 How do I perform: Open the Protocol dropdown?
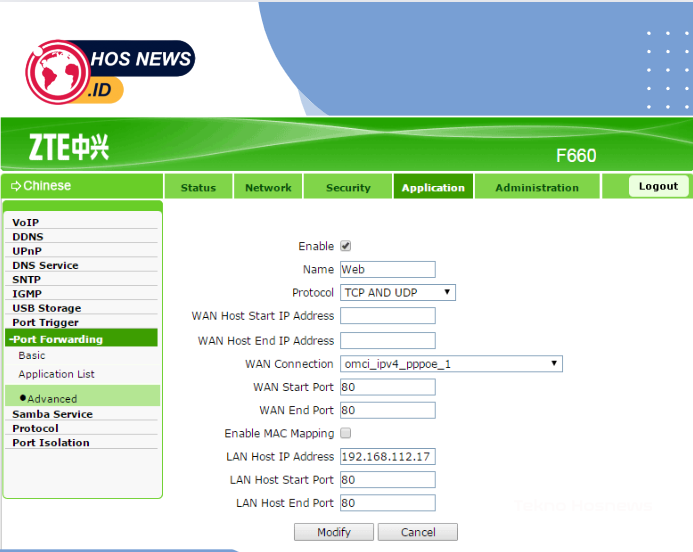click(398, 293)
